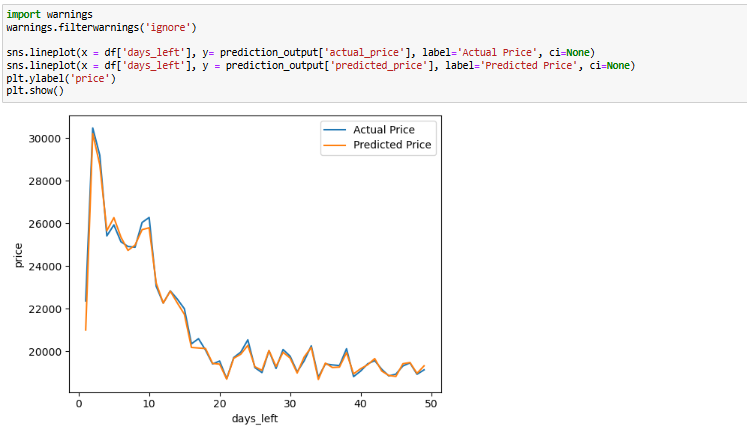Select the 'Predicted Price' legend label
Screen dimensions: 747x437
pos(392,145)
